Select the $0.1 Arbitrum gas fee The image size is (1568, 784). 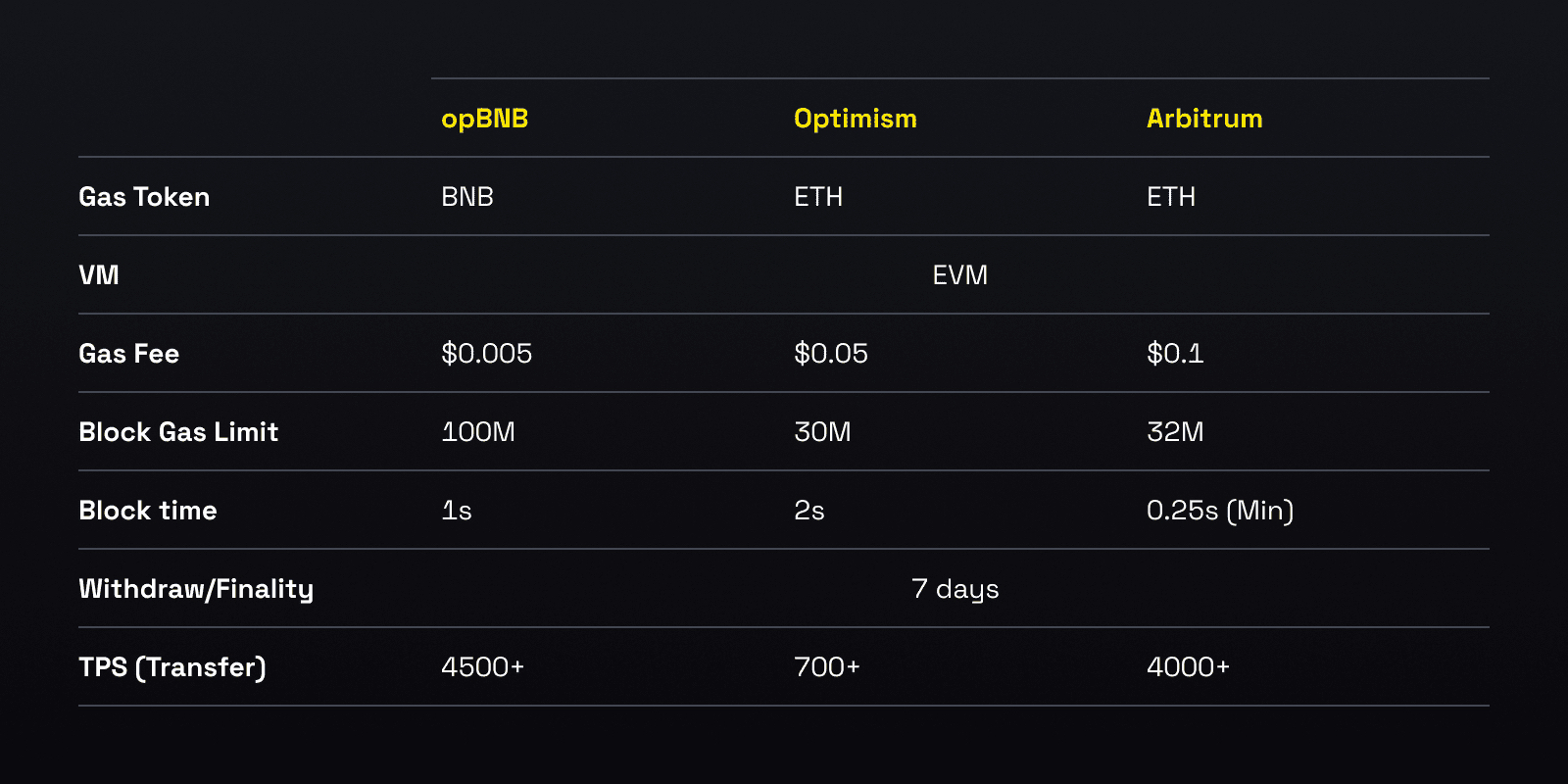1175,354
